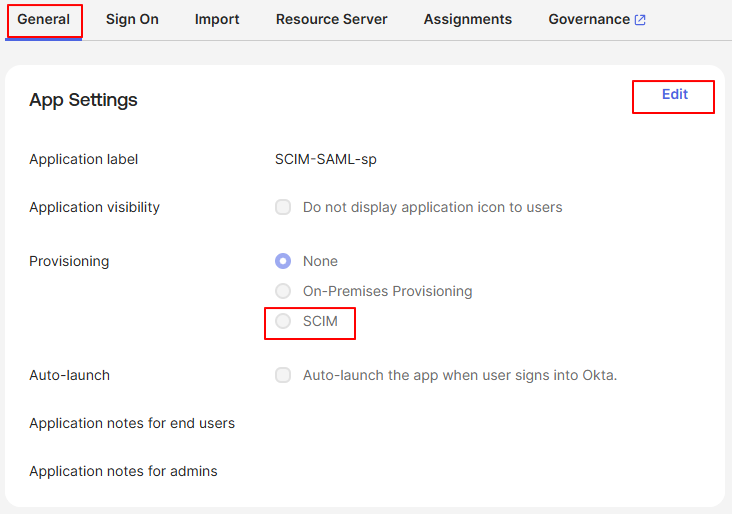
Task: Select the None provisioning option
Action: pos(283,261)
